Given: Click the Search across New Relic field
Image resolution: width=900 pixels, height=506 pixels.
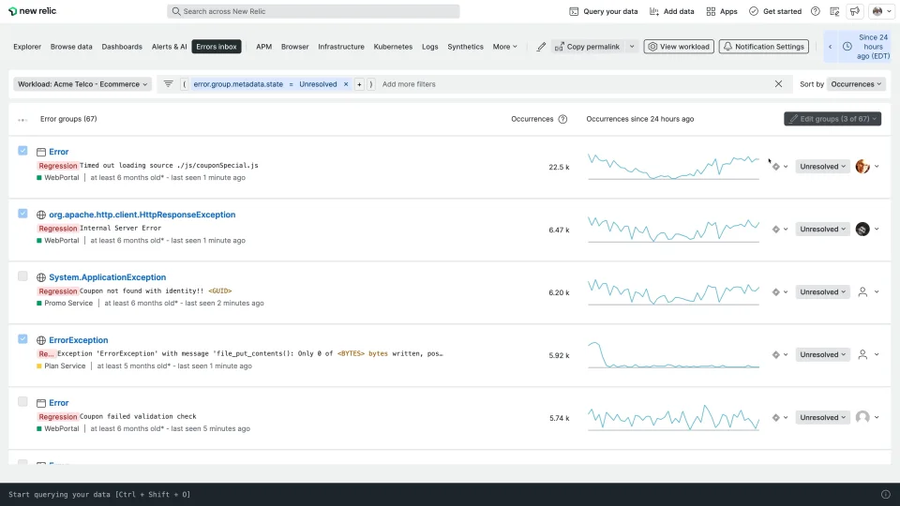Looking at the screenshot, I should point(313,11).
